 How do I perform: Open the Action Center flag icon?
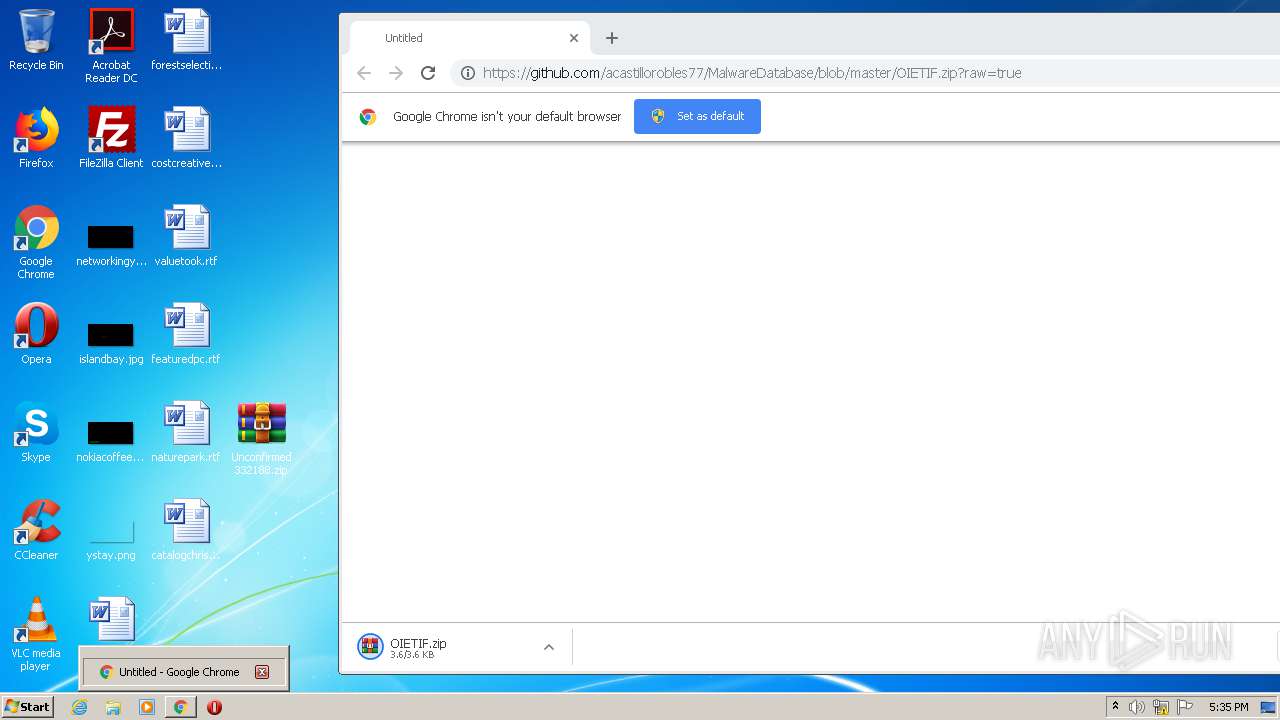1185,707
